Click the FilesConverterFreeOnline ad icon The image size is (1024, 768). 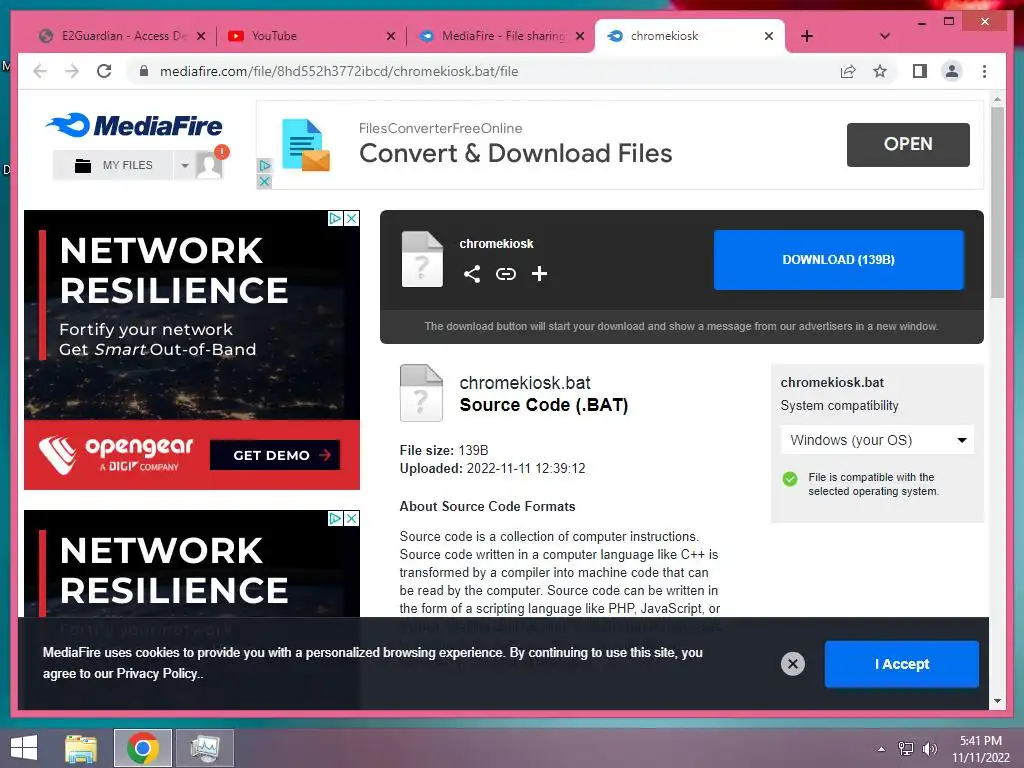pos(305,145)
